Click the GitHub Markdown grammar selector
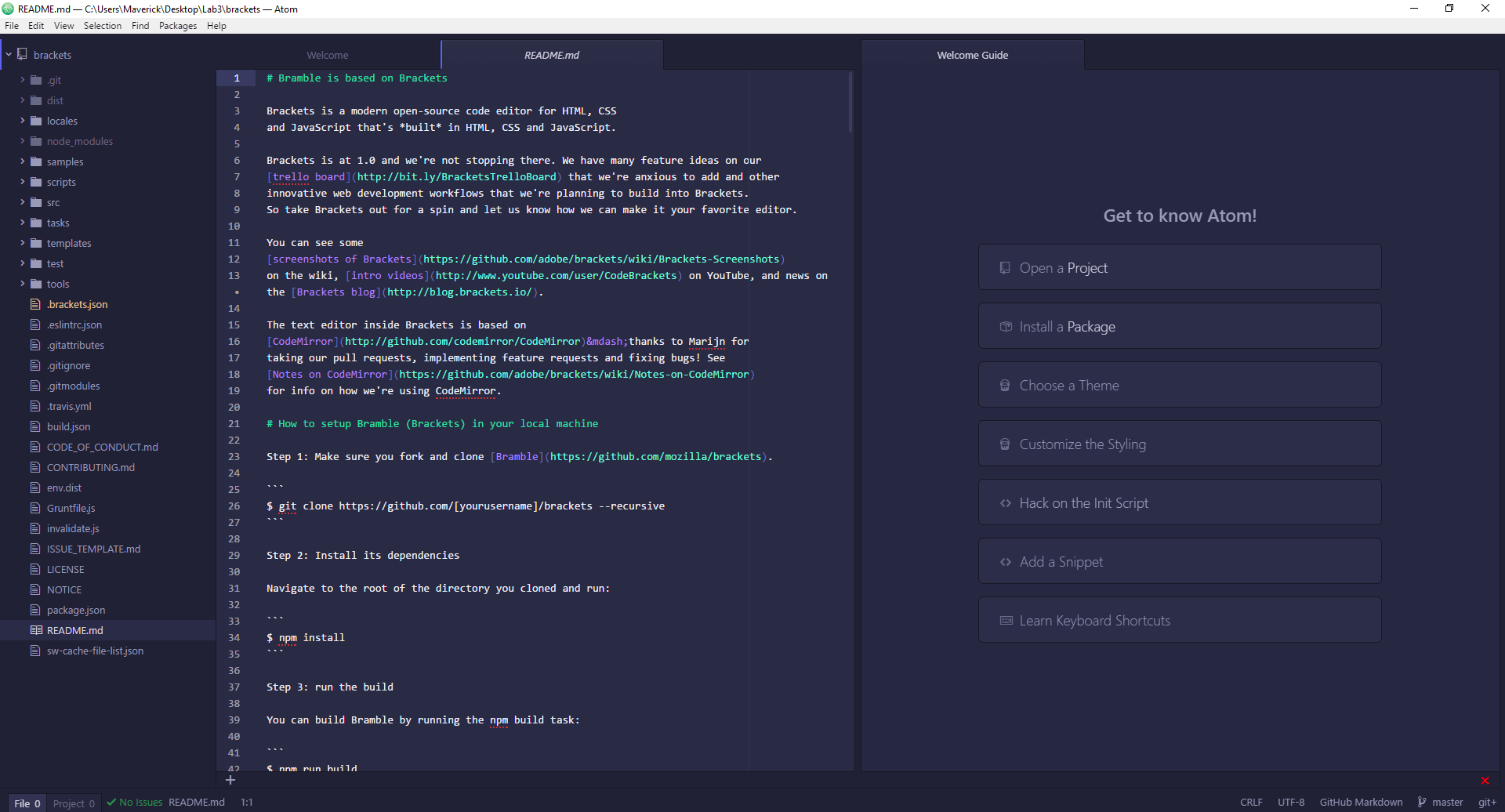 click(1361, 802)
